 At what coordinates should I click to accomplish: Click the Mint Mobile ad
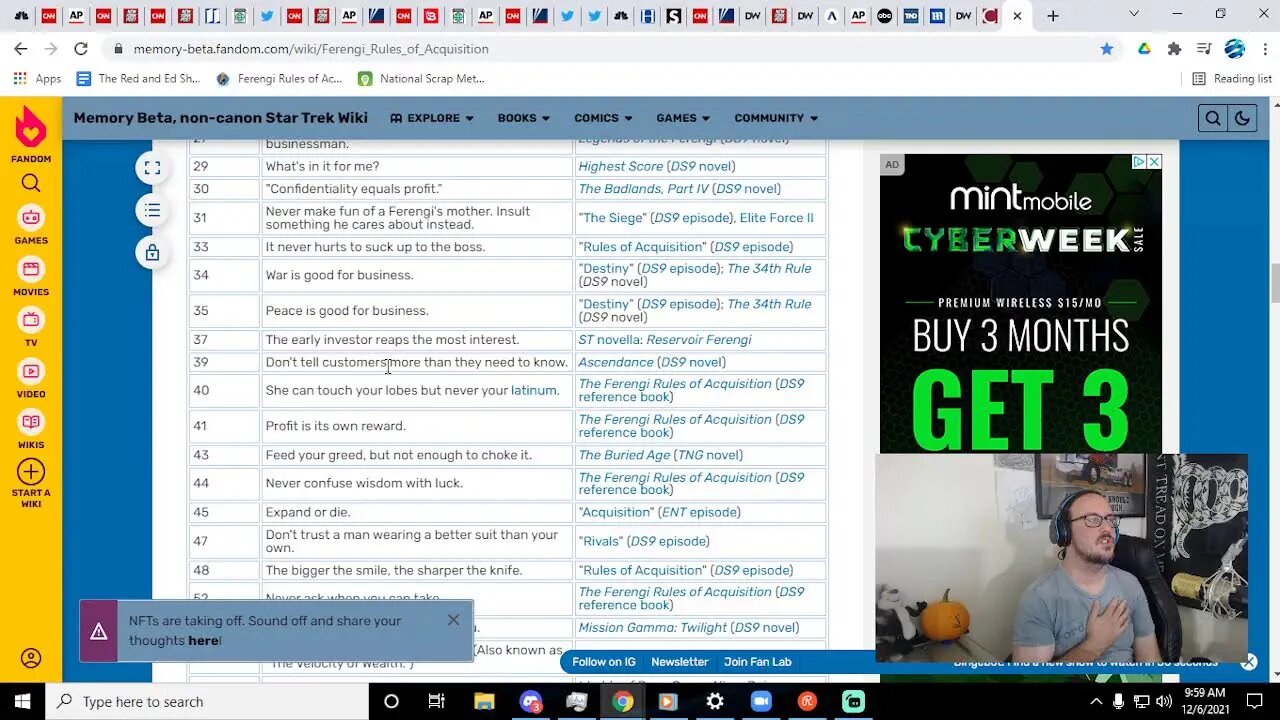[1021, 303]
